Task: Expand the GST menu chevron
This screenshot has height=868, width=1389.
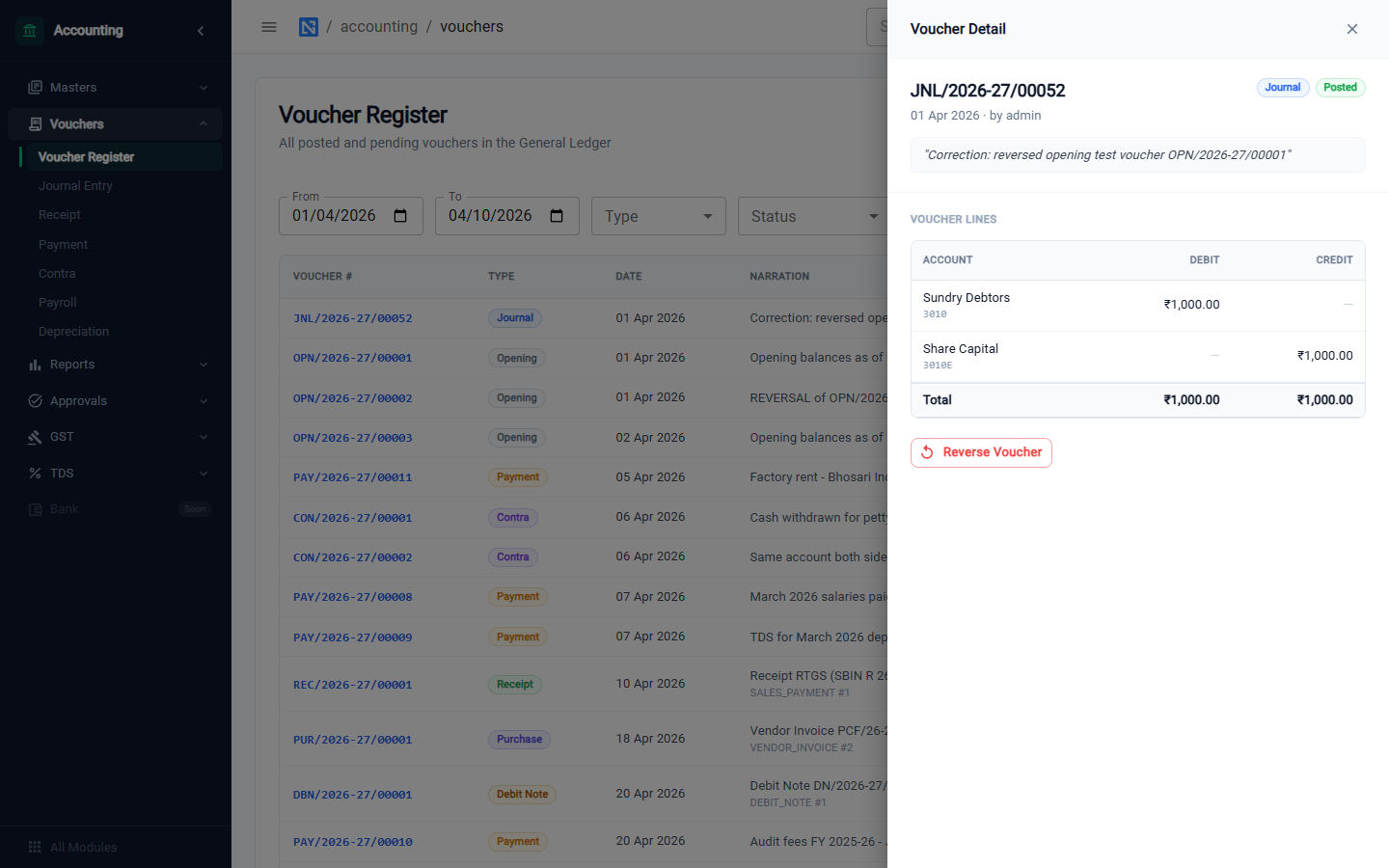Action: tap(204, 437)
